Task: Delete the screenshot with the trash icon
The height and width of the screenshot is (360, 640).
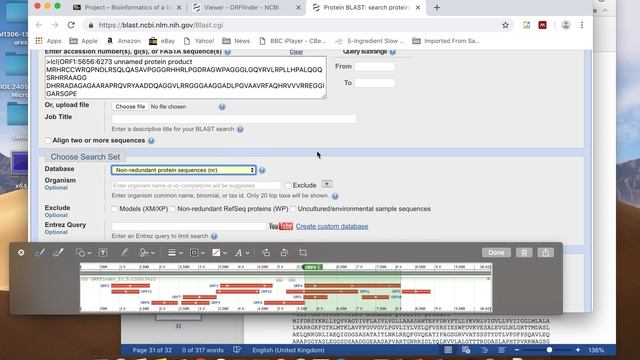Action: (524, 253)
